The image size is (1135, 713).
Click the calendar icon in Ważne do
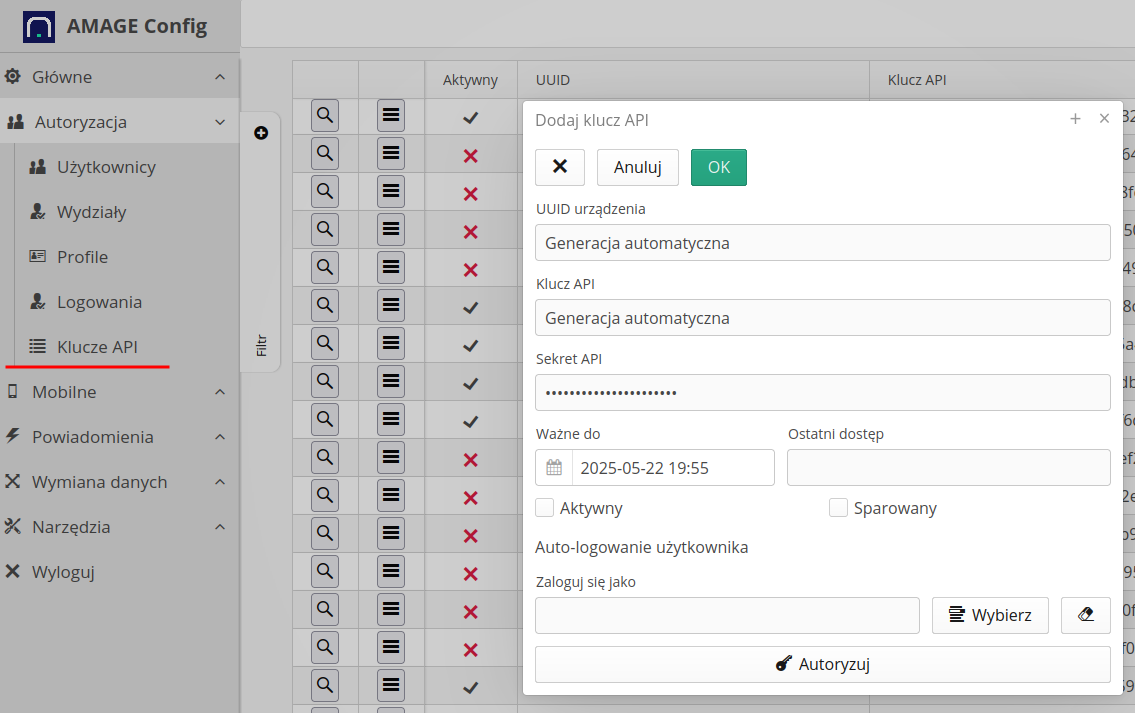tap(554, 467)
